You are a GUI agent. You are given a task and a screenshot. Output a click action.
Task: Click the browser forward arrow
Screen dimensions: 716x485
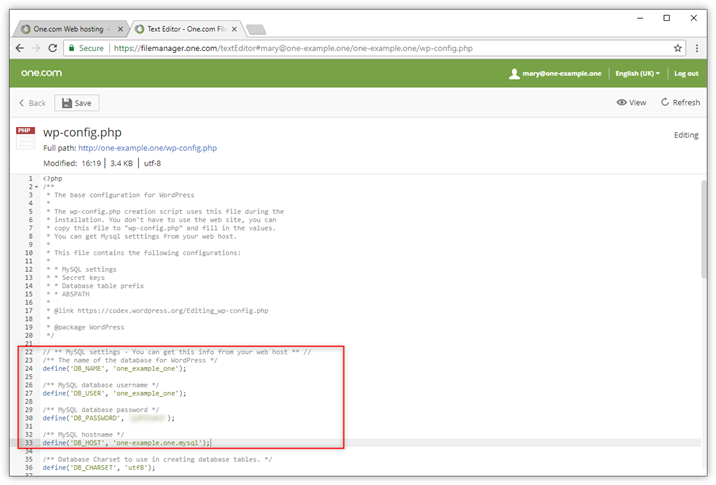point(36,48)
